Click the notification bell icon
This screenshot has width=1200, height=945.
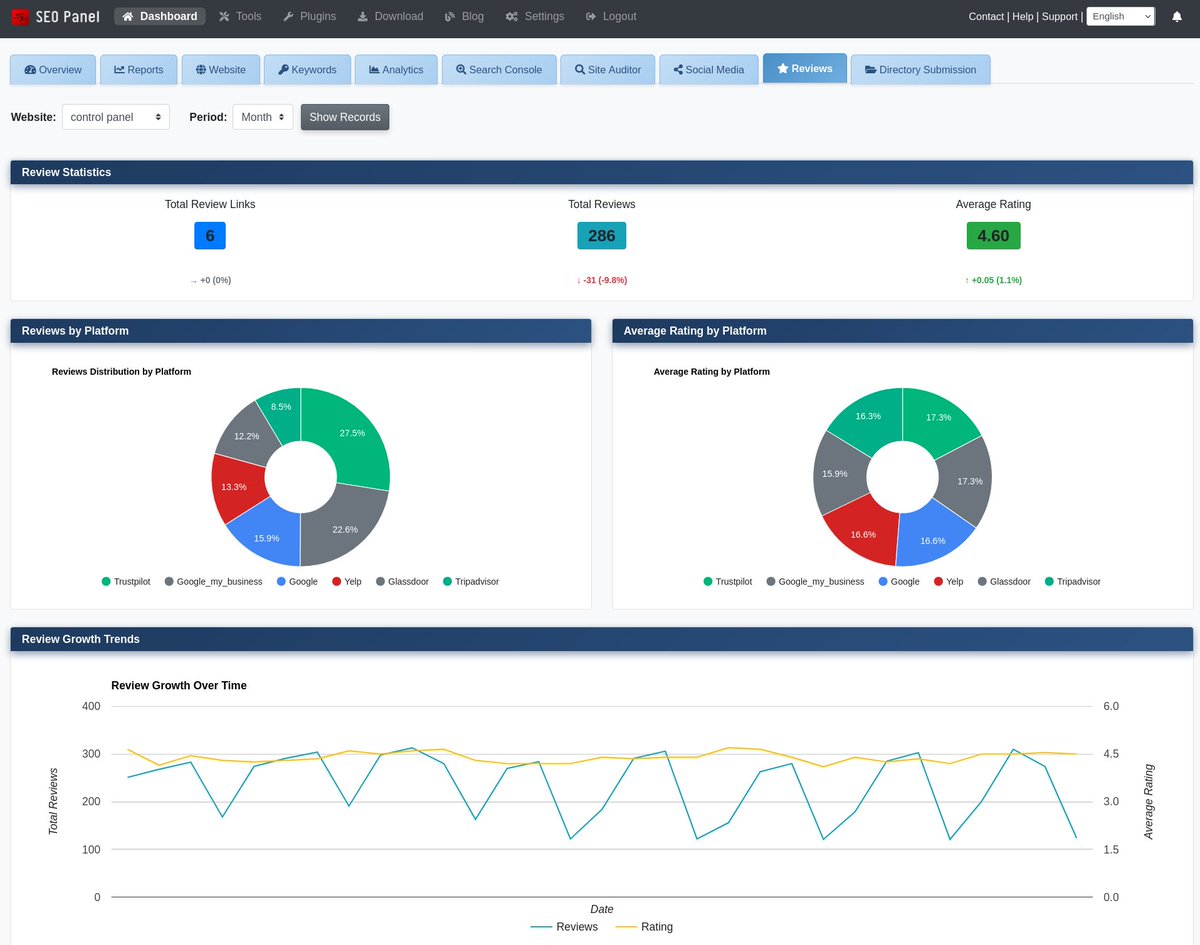coord(1177,16)
